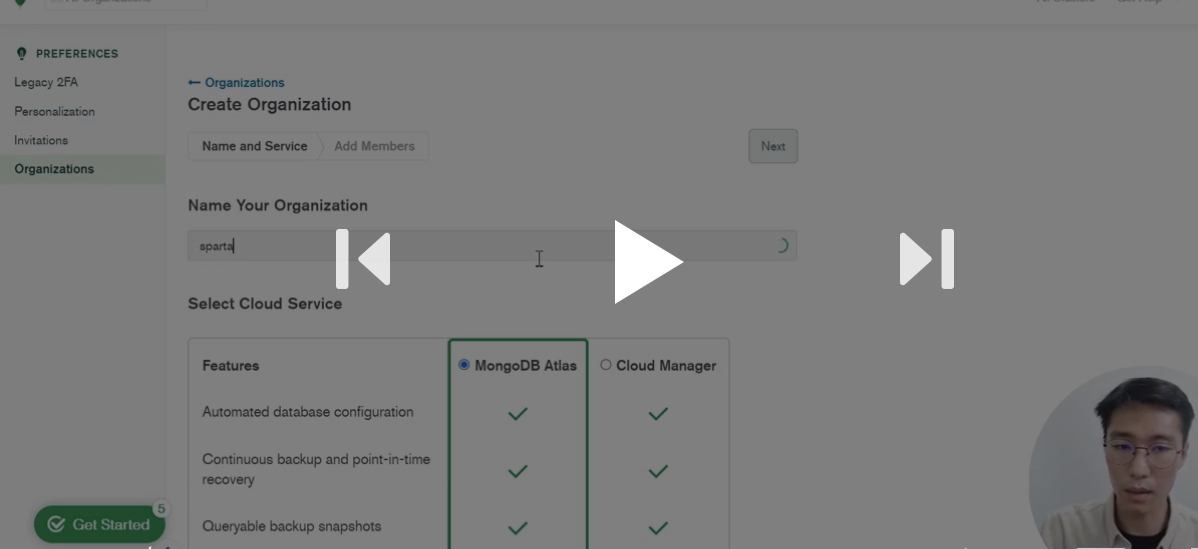This screenshot has width=1198, height=549.
Task: Click the organization name input field
Action: point(492,246)
